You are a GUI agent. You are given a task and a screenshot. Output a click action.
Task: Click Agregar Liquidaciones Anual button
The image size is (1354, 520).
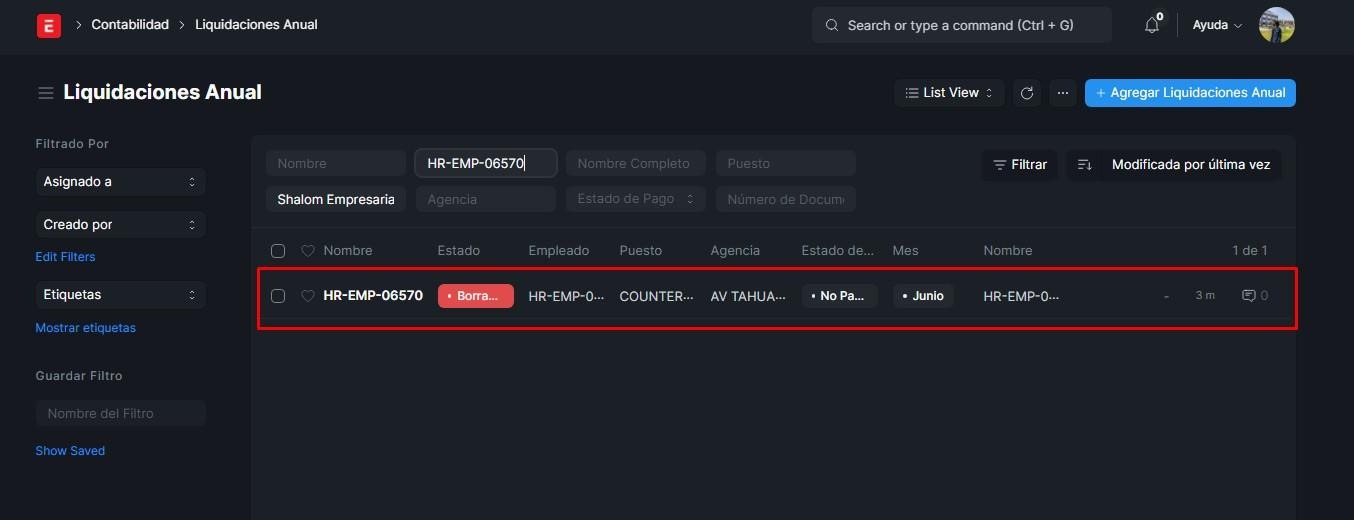1190,93
